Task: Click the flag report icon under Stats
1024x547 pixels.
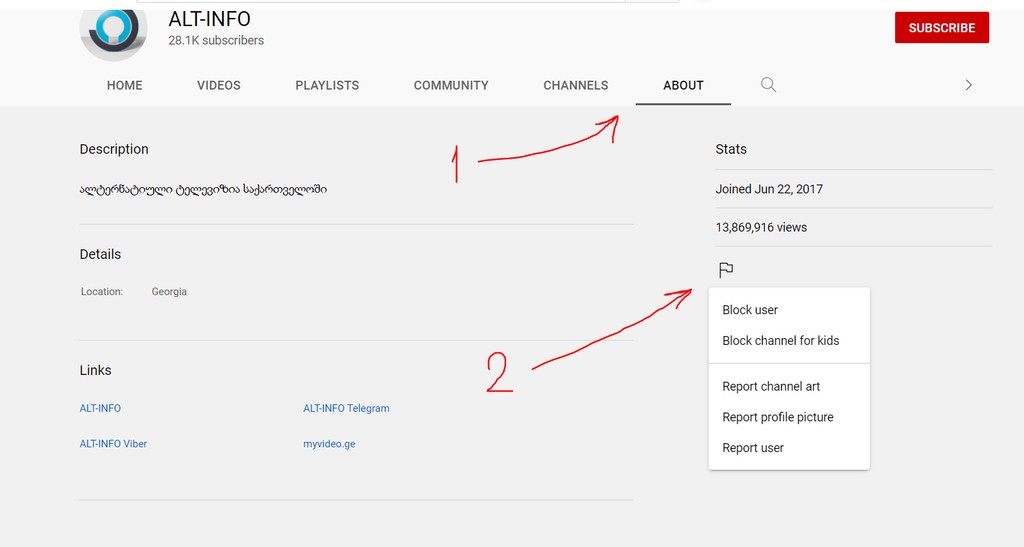Action: point(726,270)
